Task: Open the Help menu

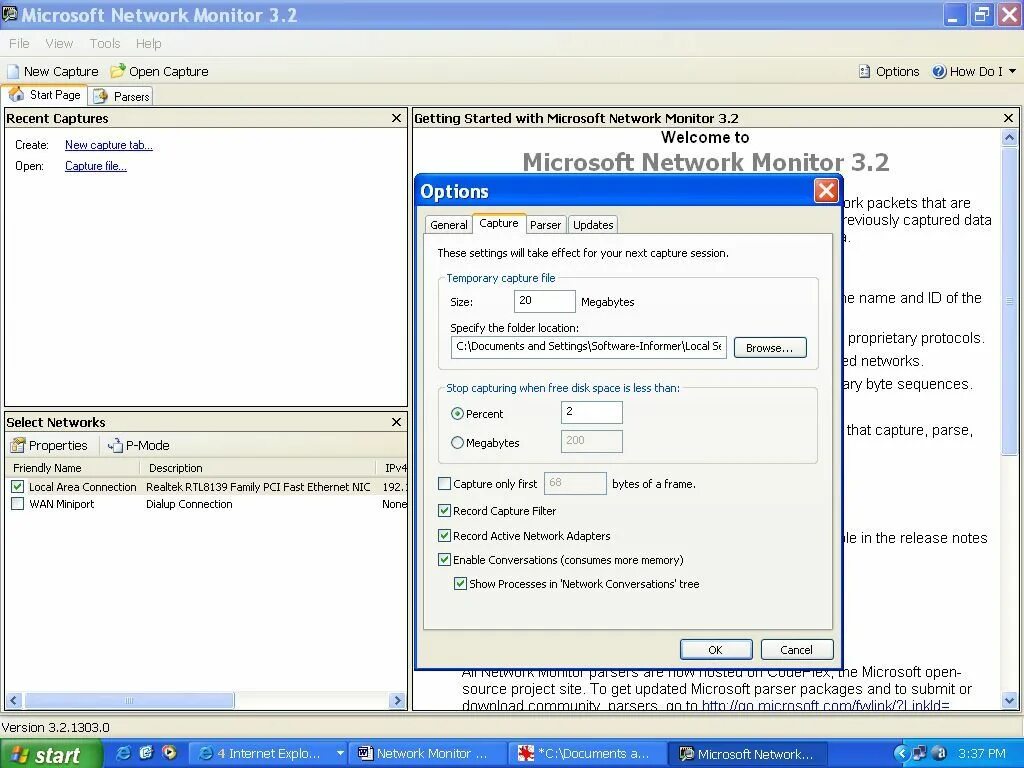Action: 148,44
